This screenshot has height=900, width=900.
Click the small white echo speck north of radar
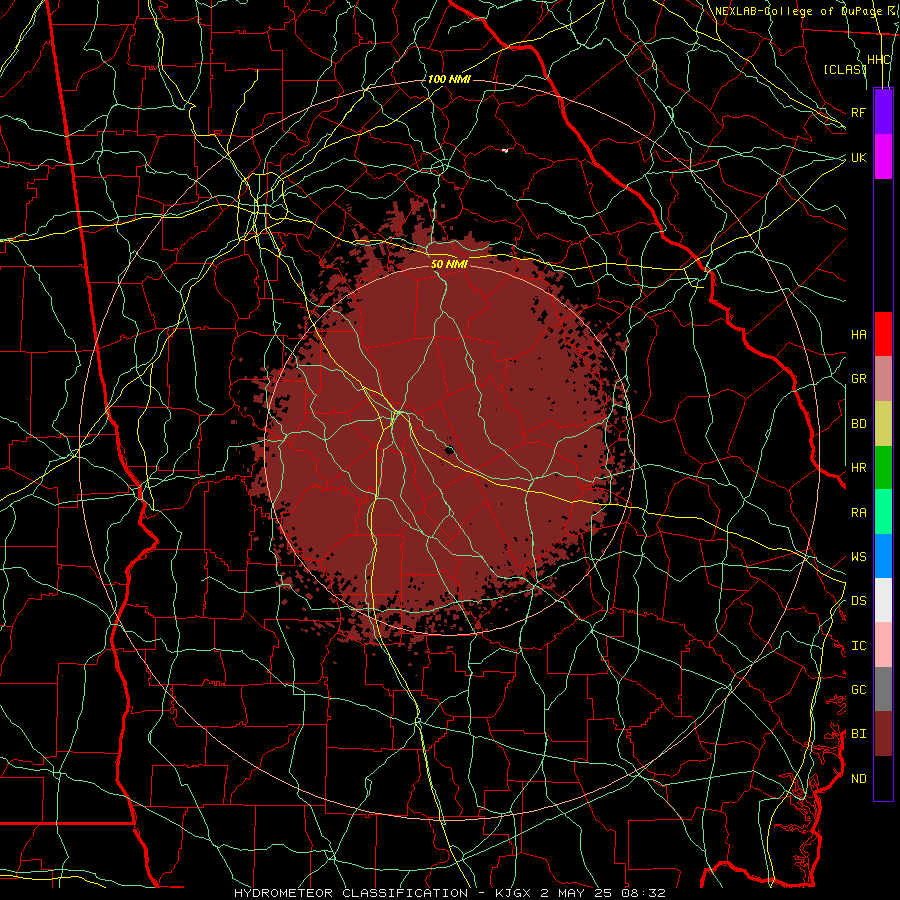click(x=505, y=150)
